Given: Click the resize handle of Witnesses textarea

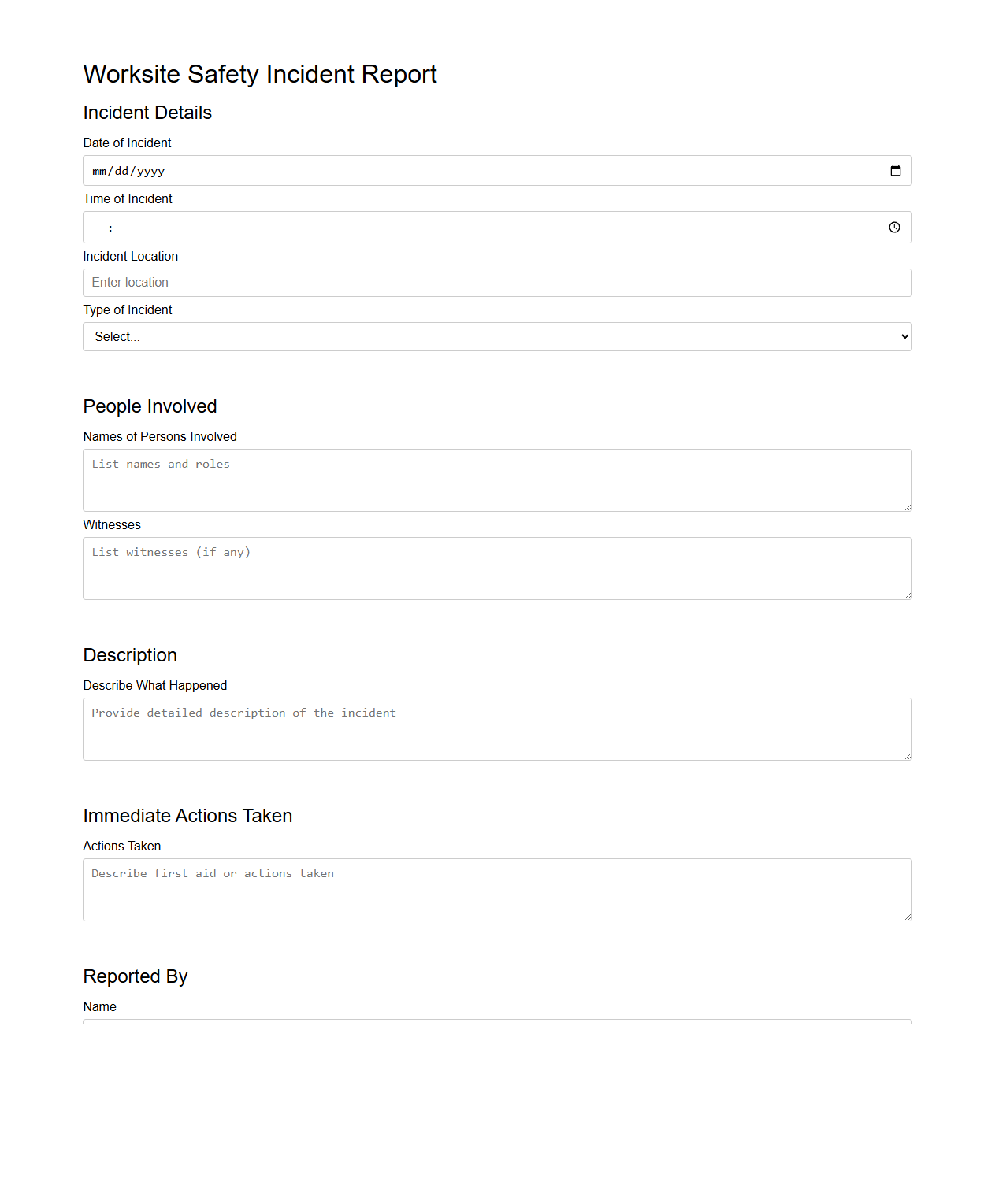Looking at the screenshot, I should [x=908, y=595].
